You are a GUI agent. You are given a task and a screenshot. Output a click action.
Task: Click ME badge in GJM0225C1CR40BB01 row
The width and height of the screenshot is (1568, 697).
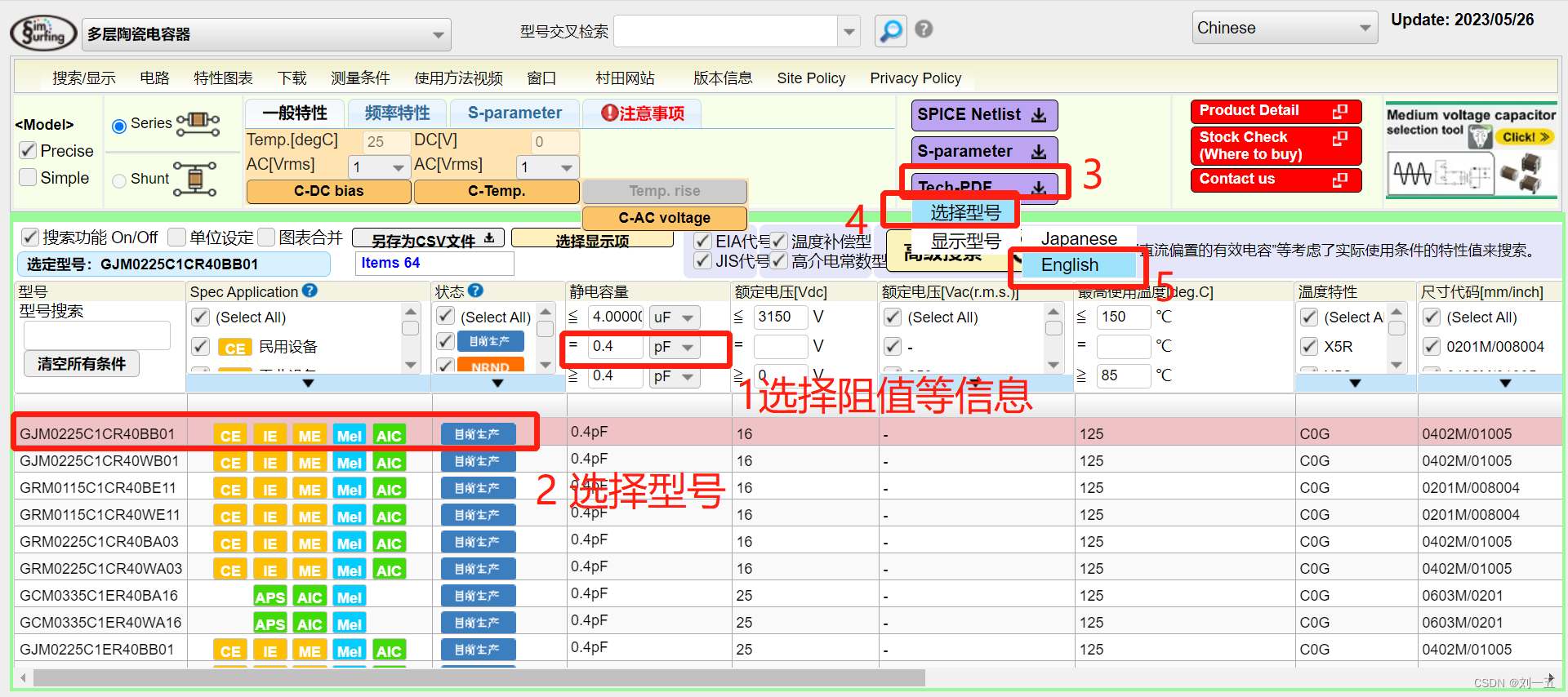pyautogui.click(x=310, y=436)
